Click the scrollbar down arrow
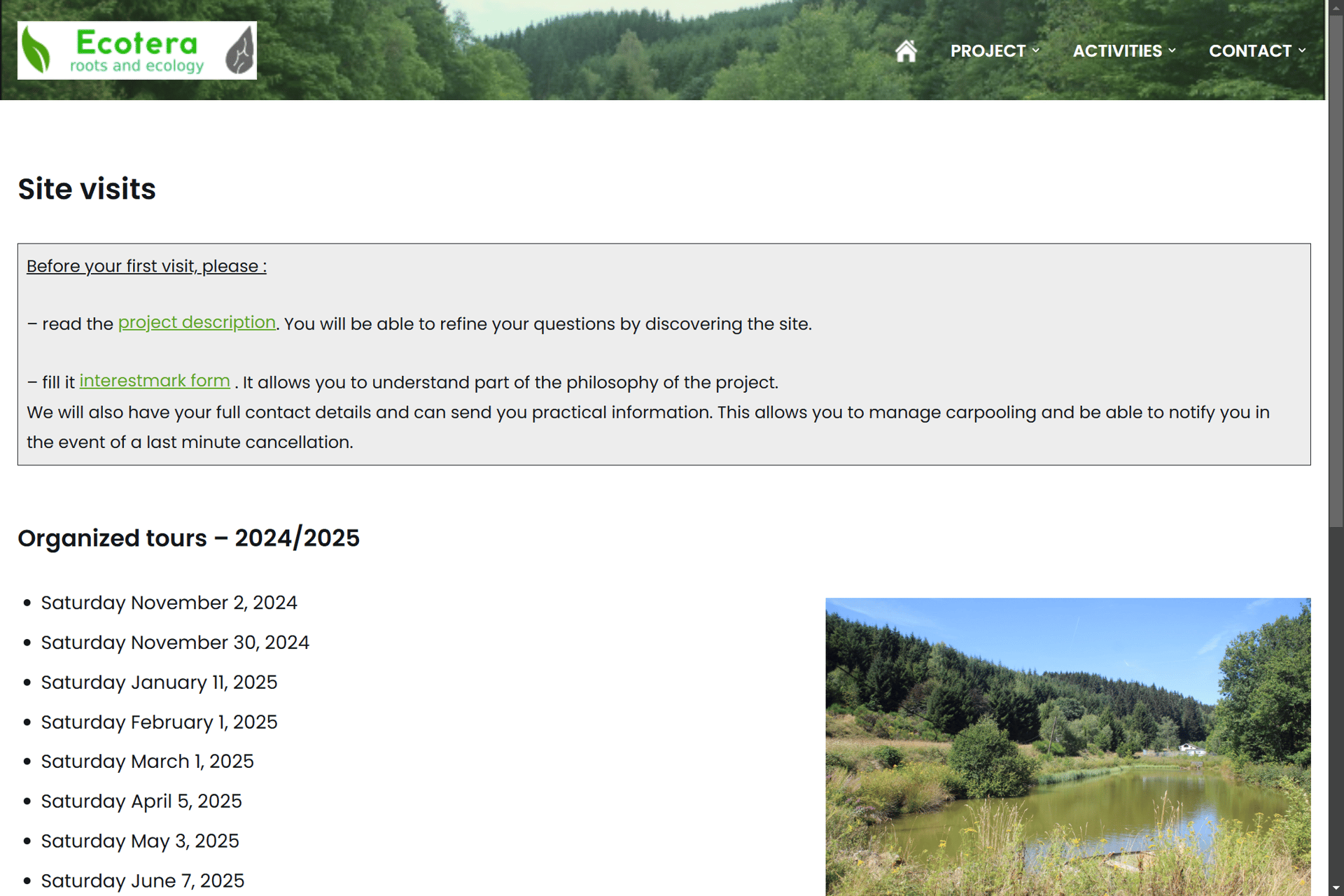 coord(1336,889)
